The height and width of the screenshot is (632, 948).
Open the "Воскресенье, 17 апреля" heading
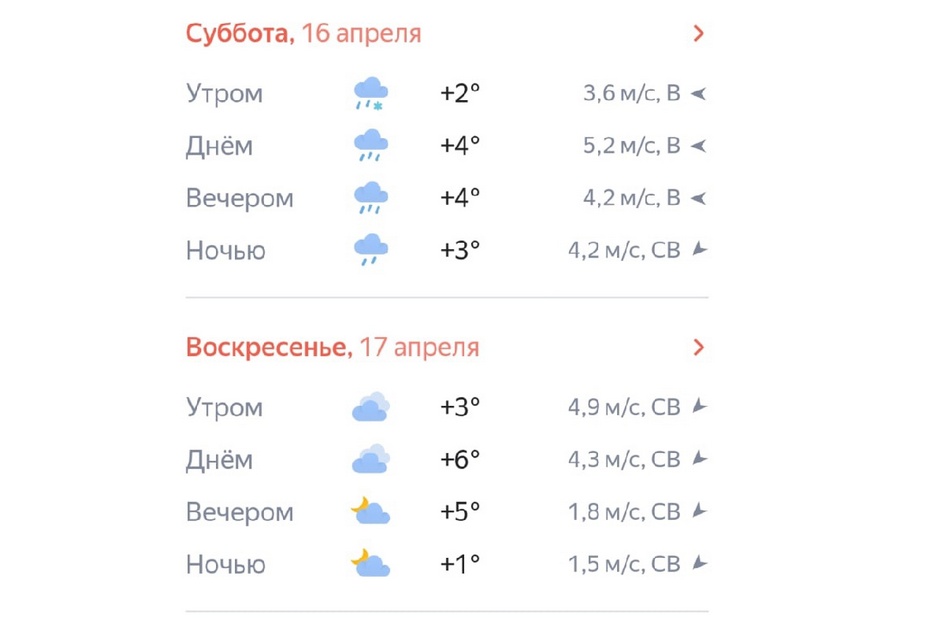(x=332, y=348)
